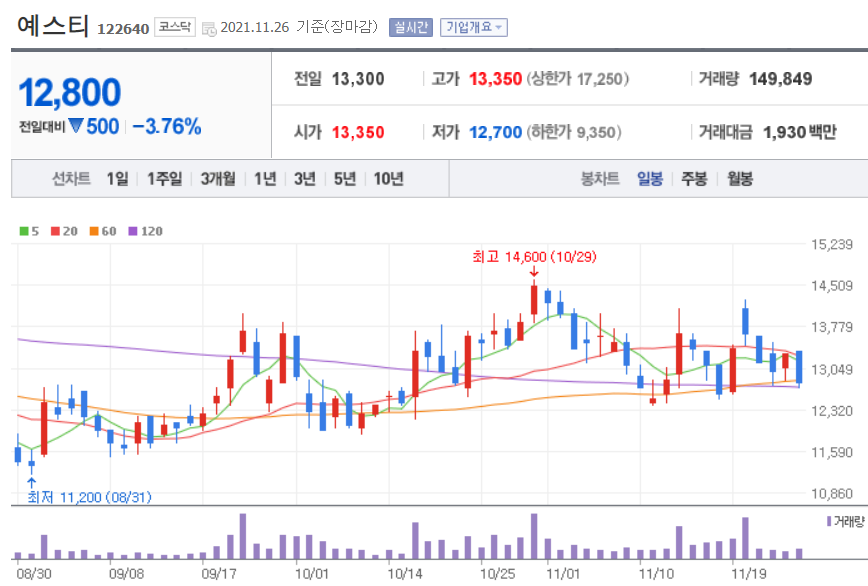Click the purple 120-day moving average swatch

133,231
